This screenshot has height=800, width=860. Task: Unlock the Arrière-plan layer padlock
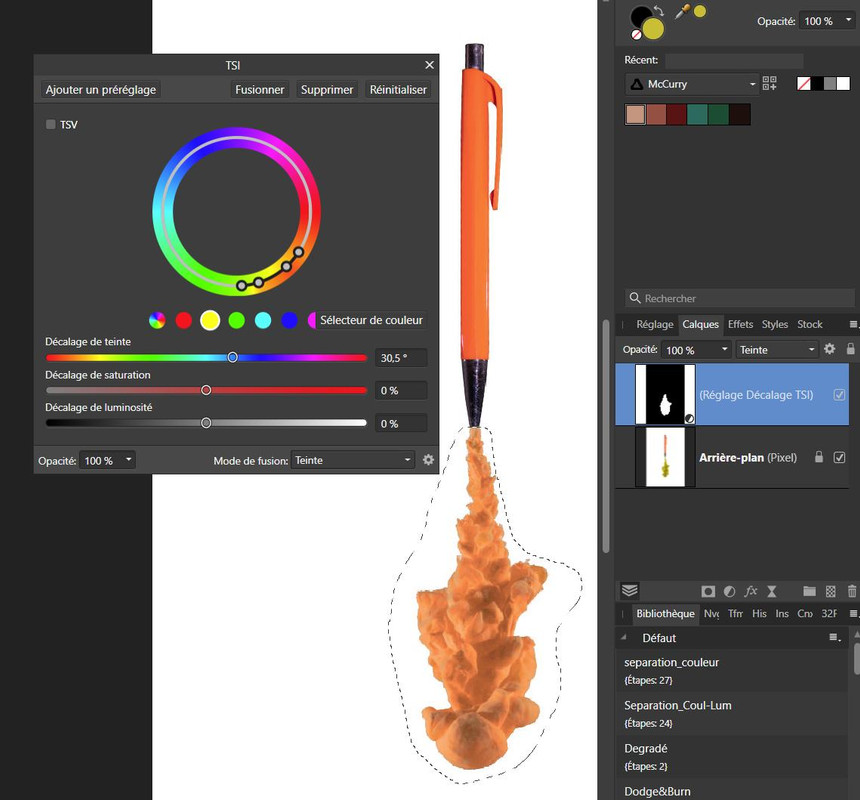[x=819, y=457]
